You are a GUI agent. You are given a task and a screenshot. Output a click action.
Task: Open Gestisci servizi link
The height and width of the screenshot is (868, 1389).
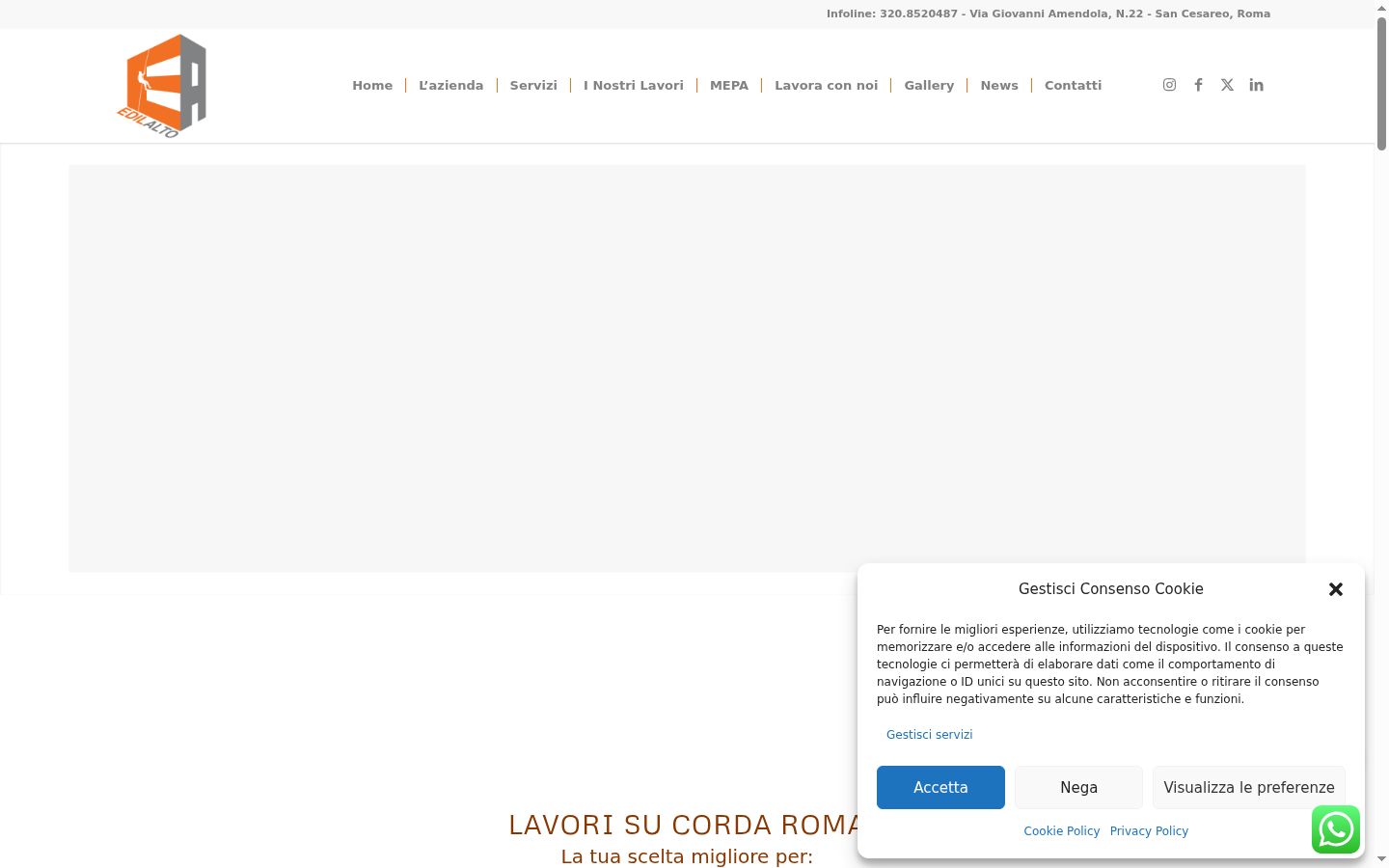point(929,734)
